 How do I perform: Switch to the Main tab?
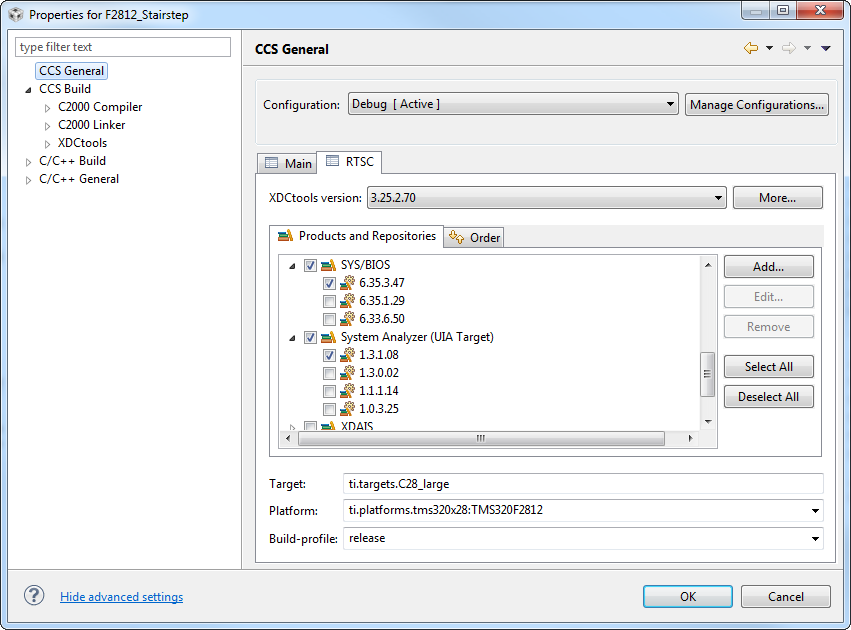click(x=287, y=163)
